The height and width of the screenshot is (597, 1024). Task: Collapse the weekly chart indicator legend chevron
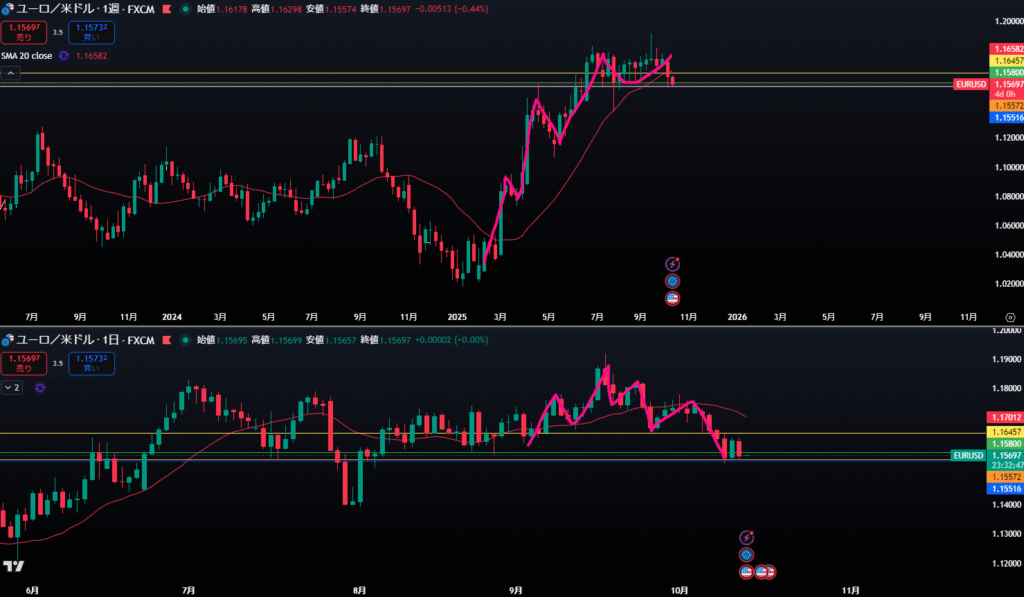[11, 73]
